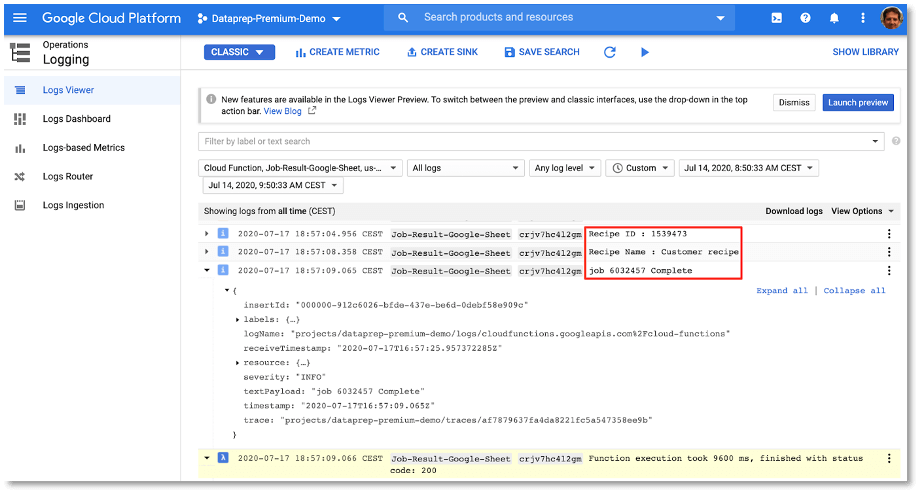This screenshot has height=494, width=920.
Task: Open the Custom time range dropdown
Action: pyautogui.click(x=640, y=168)
